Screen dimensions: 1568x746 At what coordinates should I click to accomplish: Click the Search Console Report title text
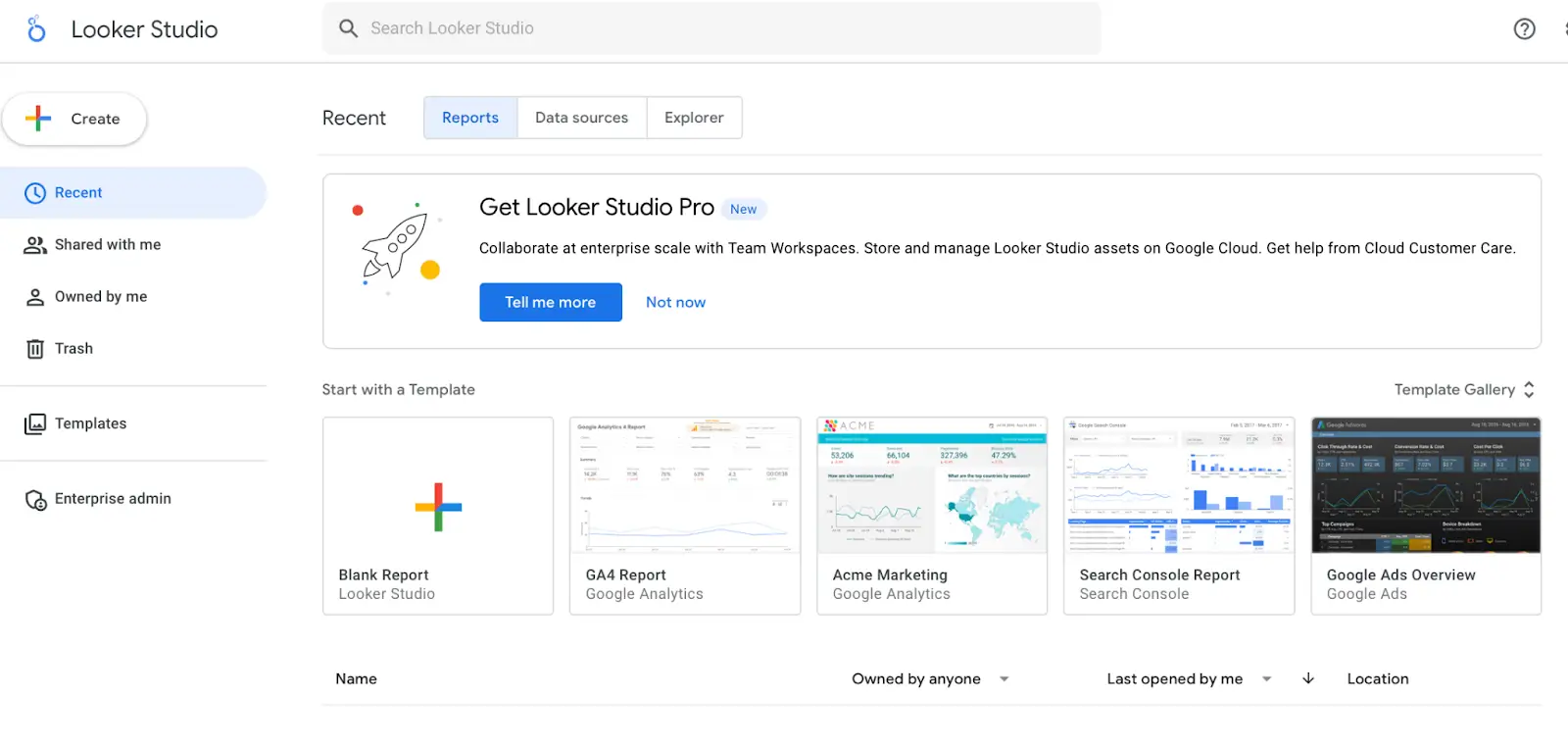(1159, 575)
